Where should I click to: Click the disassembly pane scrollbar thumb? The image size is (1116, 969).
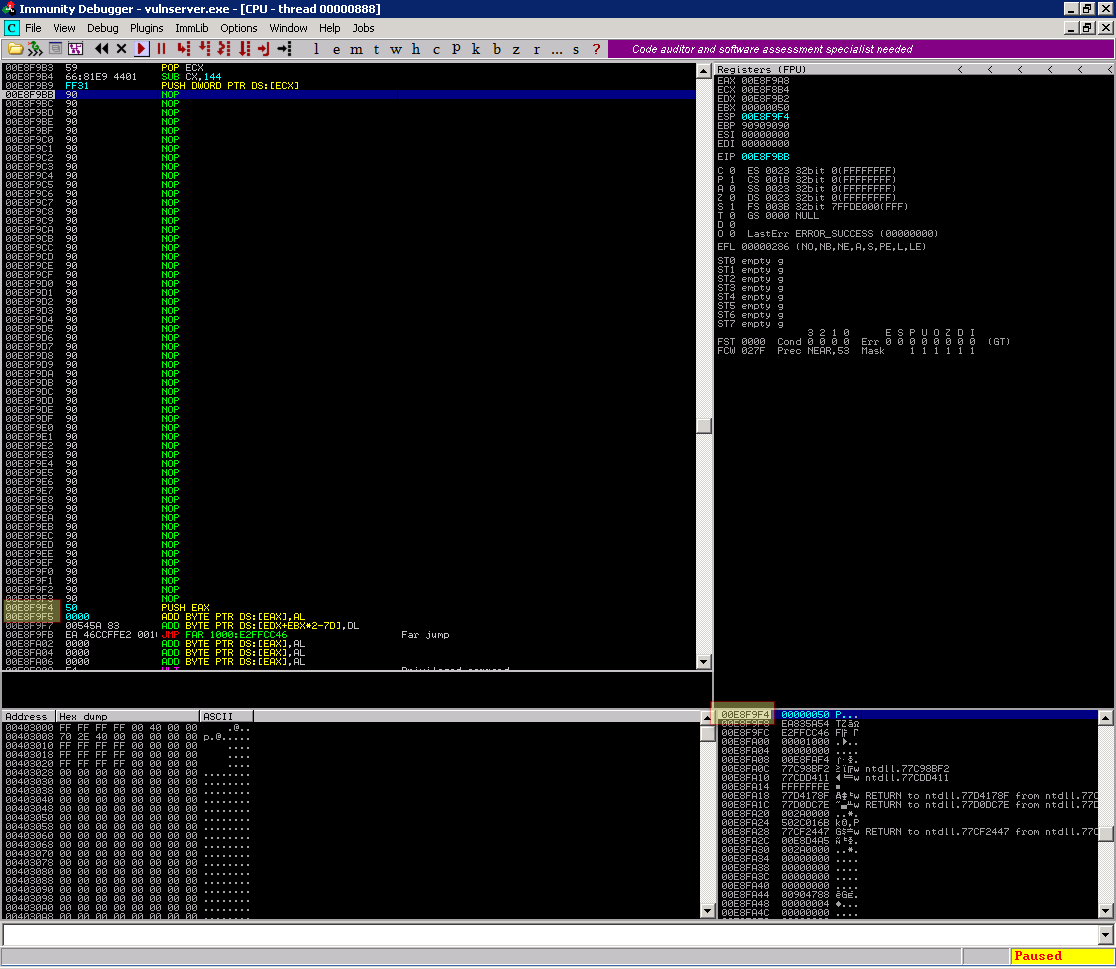[704, 426]
